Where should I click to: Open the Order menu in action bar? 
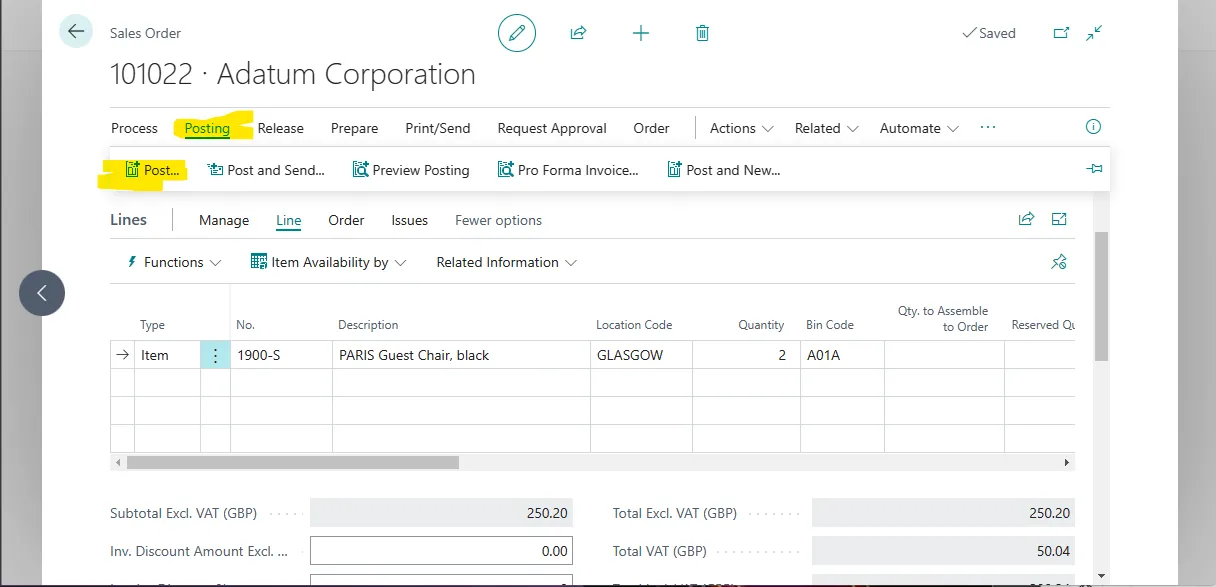[x=651, y=128]
